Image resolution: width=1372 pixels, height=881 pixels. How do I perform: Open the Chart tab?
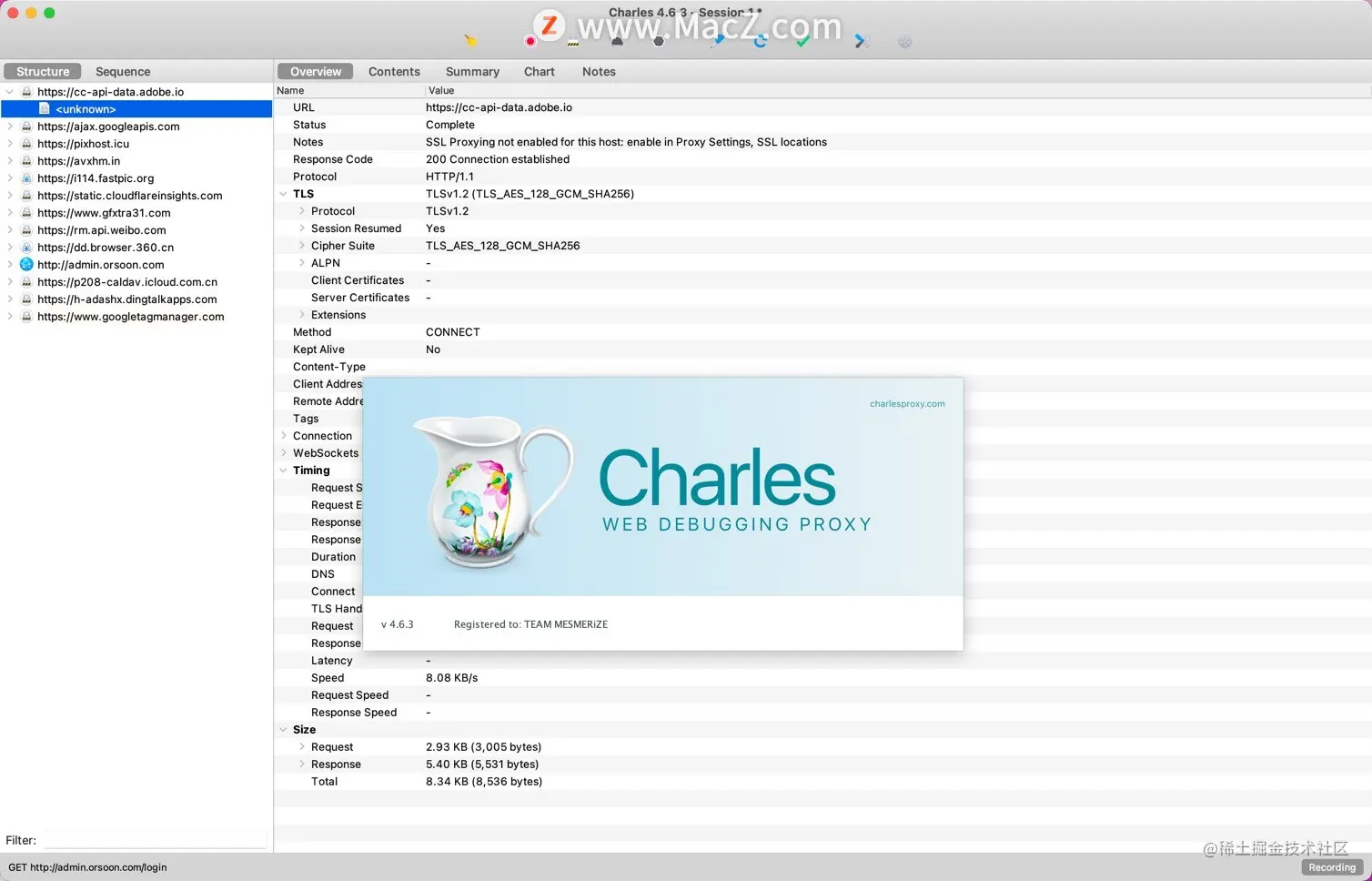click(540, 71)
